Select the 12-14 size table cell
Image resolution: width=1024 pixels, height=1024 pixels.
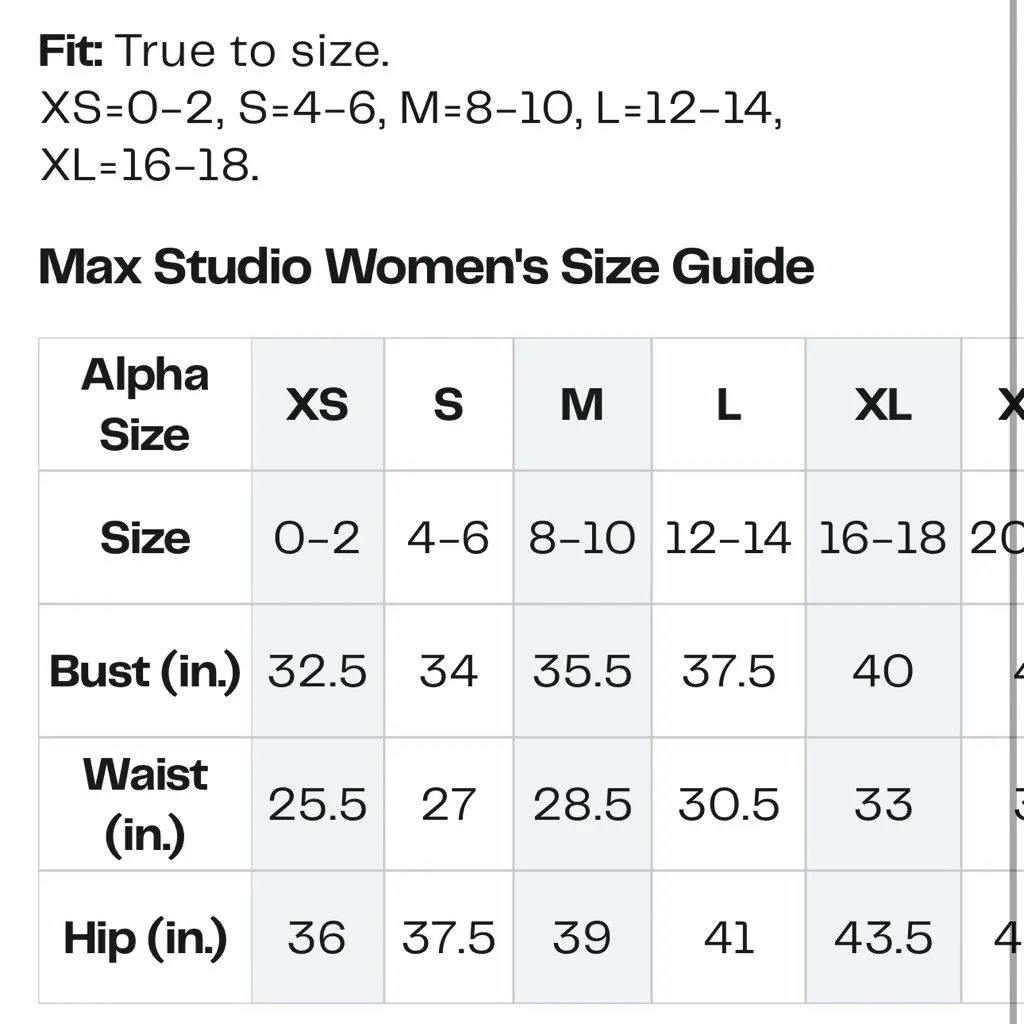point(728,538)
